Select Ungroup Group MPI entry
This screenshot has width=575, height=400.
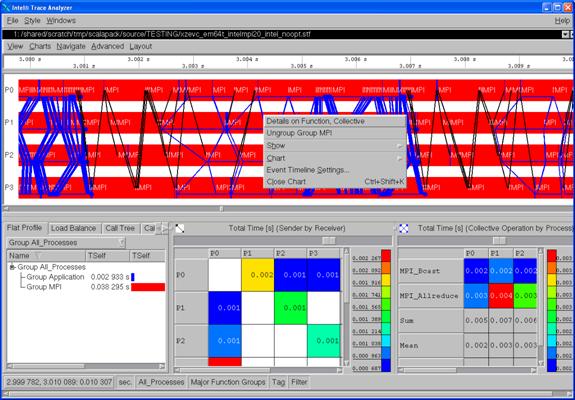tap(334, 133)
